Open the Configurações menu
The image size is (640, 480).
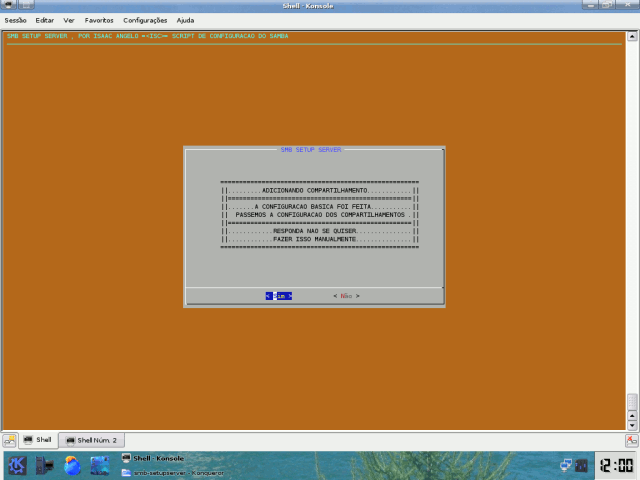click(x=145, y=20)
